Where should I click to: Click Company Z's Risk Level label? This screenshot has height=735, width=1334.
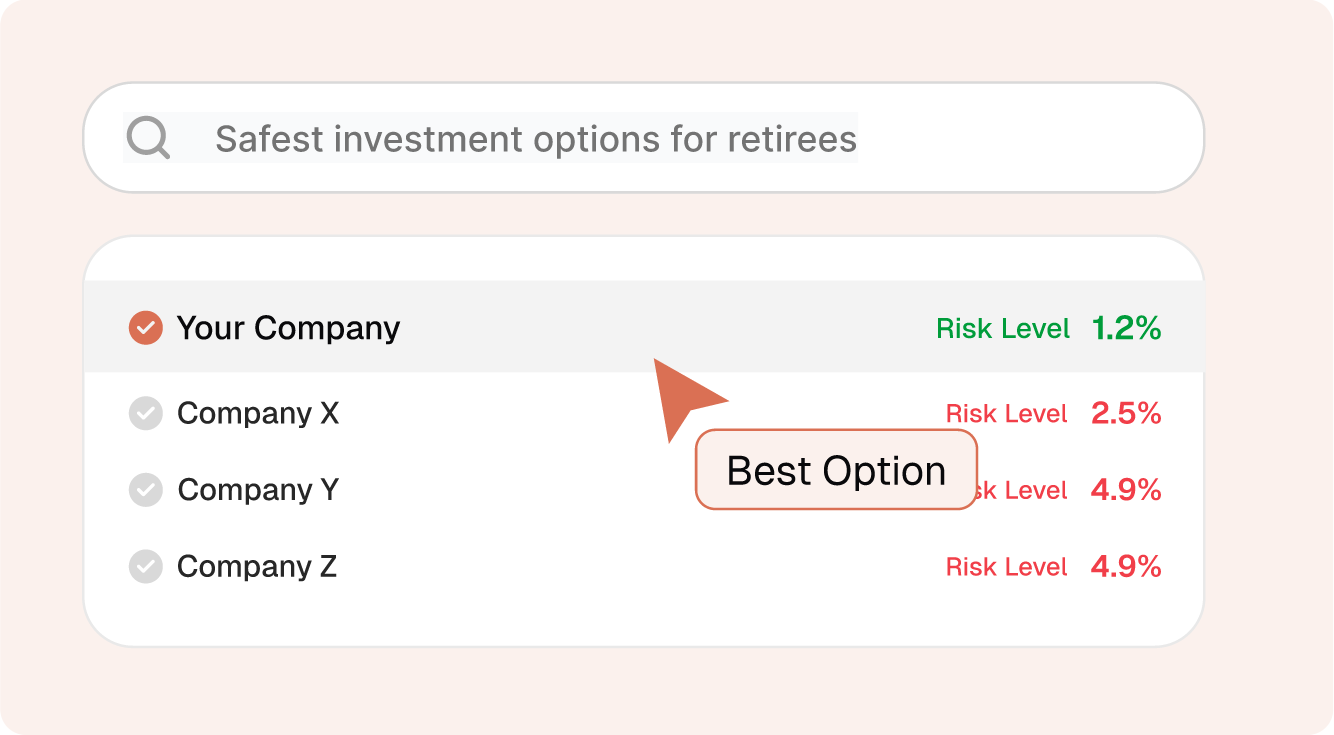click(x=1007, y=567)
